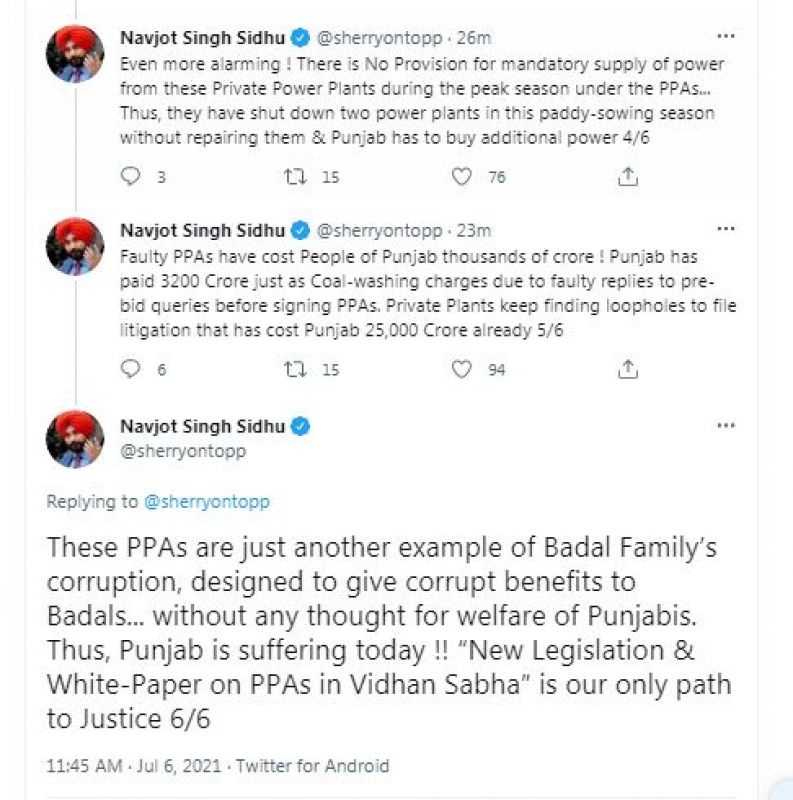Reply to the 4/6 tweet
This screenshot has width=793, height=800.
pos(131,177)
